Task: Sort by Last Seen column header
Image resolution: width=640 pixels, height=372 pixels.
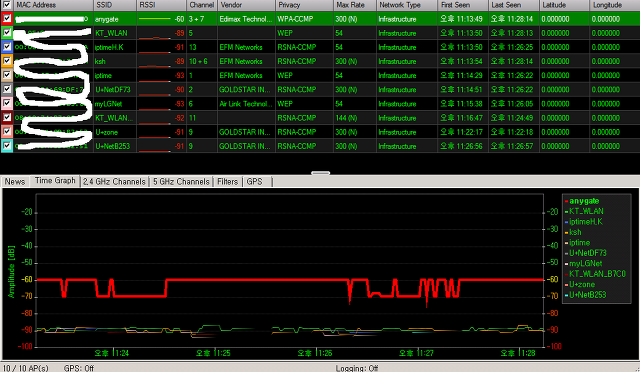Action: (x=514, y=5)
